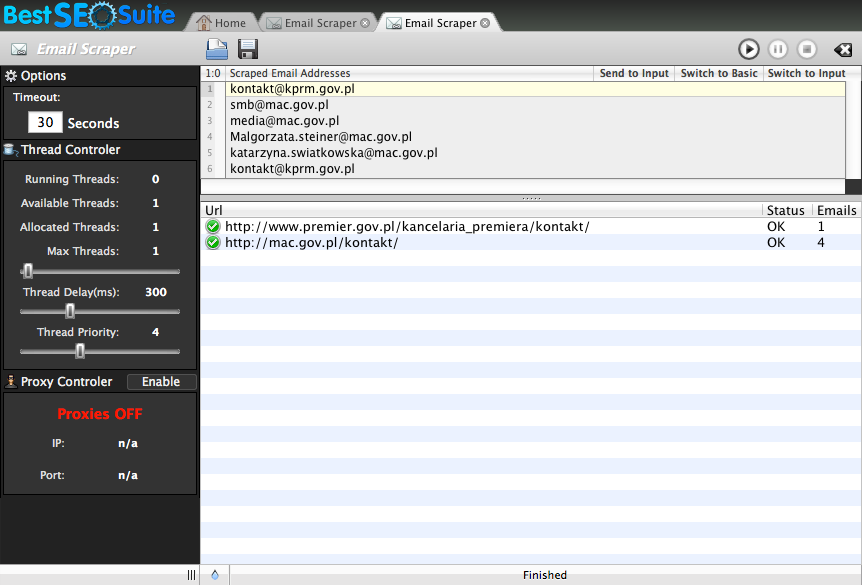Switch to the first Email Scraper tab
This screenshot has width=862, height=585.
[318, 23]
